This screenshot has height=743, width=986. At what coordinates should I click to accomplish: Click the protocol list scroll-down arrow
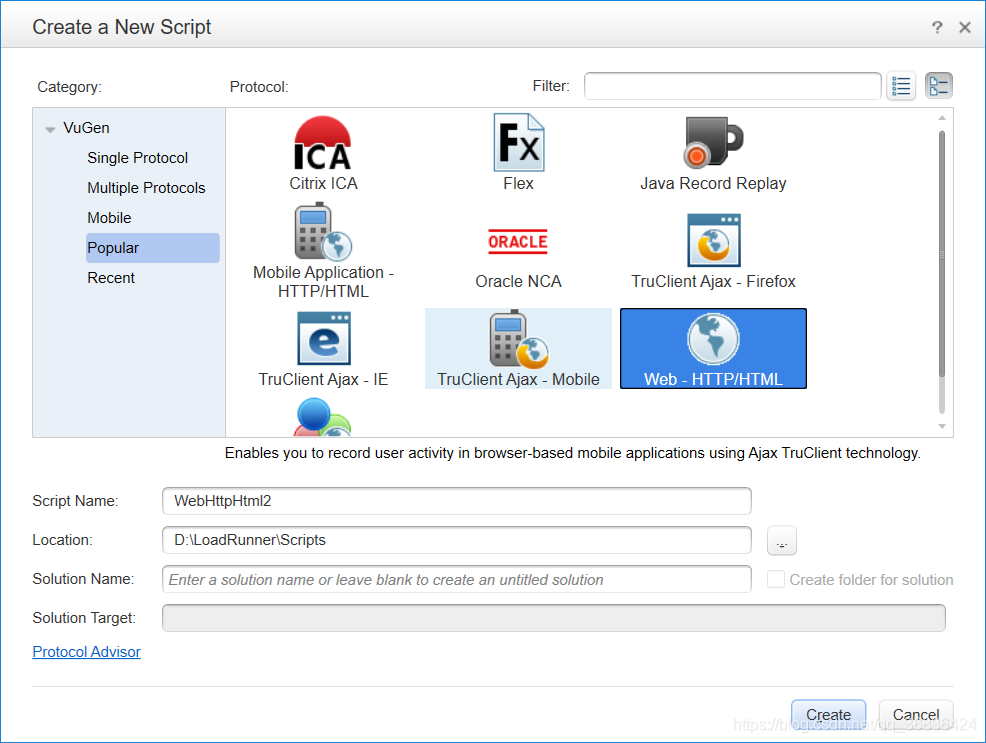click(941, 426)
